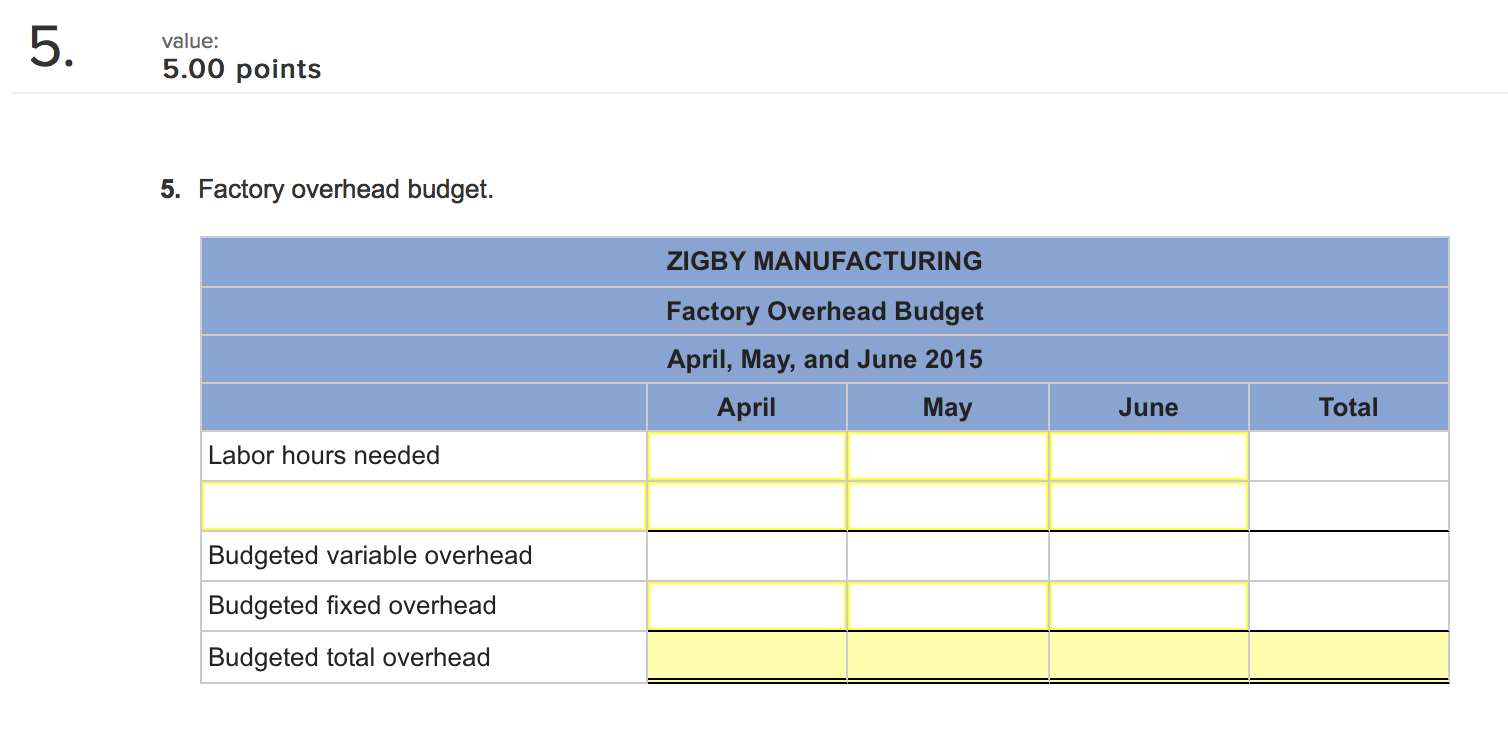Click April Budgeted variable overhead cell

(x=747, y=556)
